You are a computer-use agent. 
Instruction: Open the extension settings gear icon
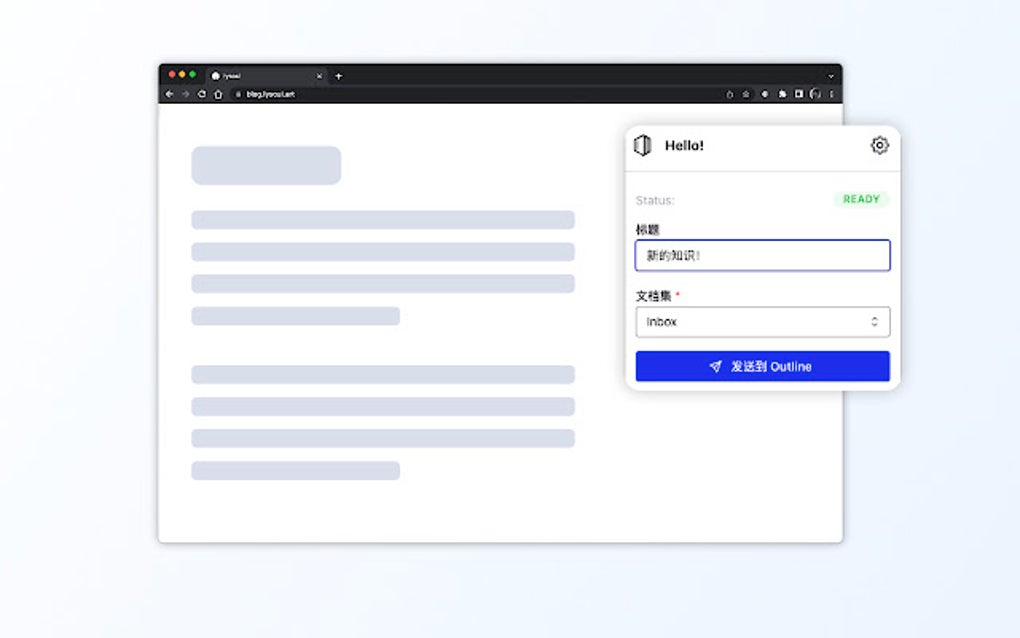coord(879,145)
